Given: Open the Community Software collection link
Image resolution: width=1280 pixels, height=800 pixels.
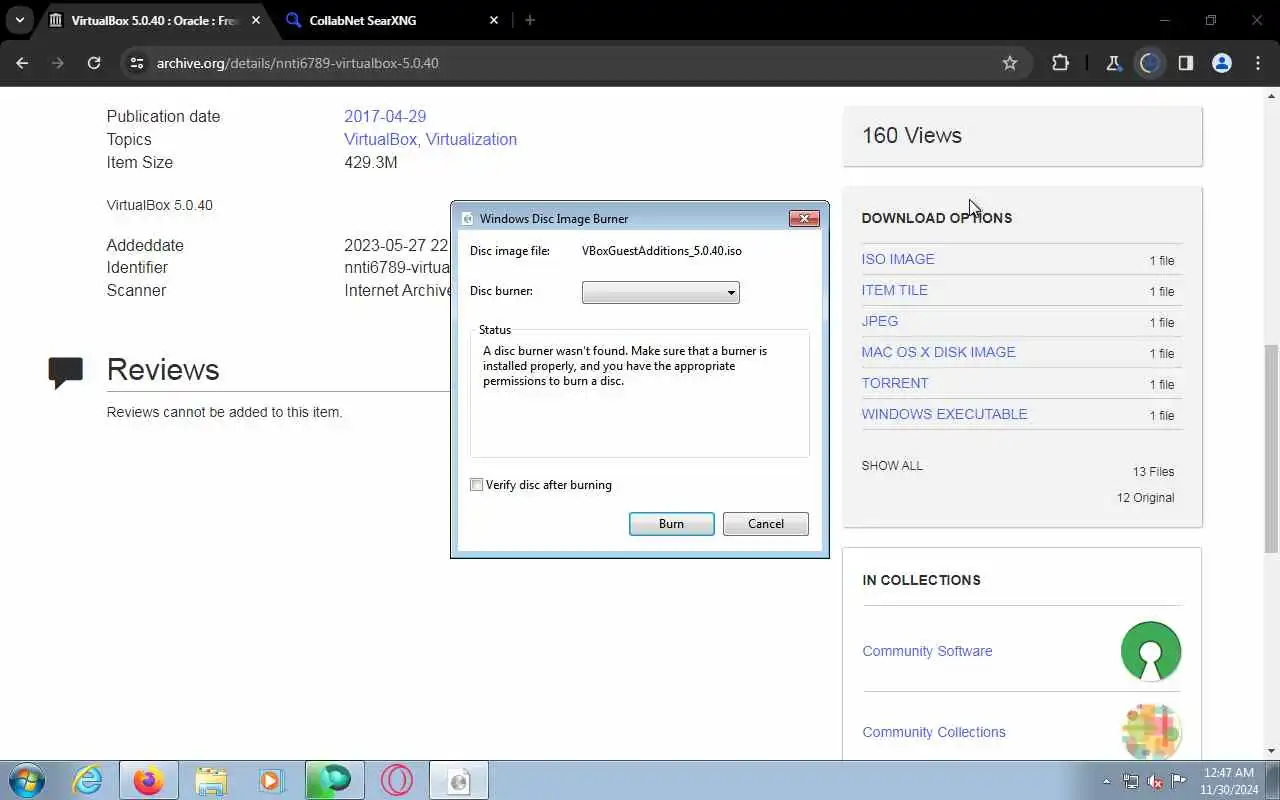Looking at the screenshot, I should 927,651.
